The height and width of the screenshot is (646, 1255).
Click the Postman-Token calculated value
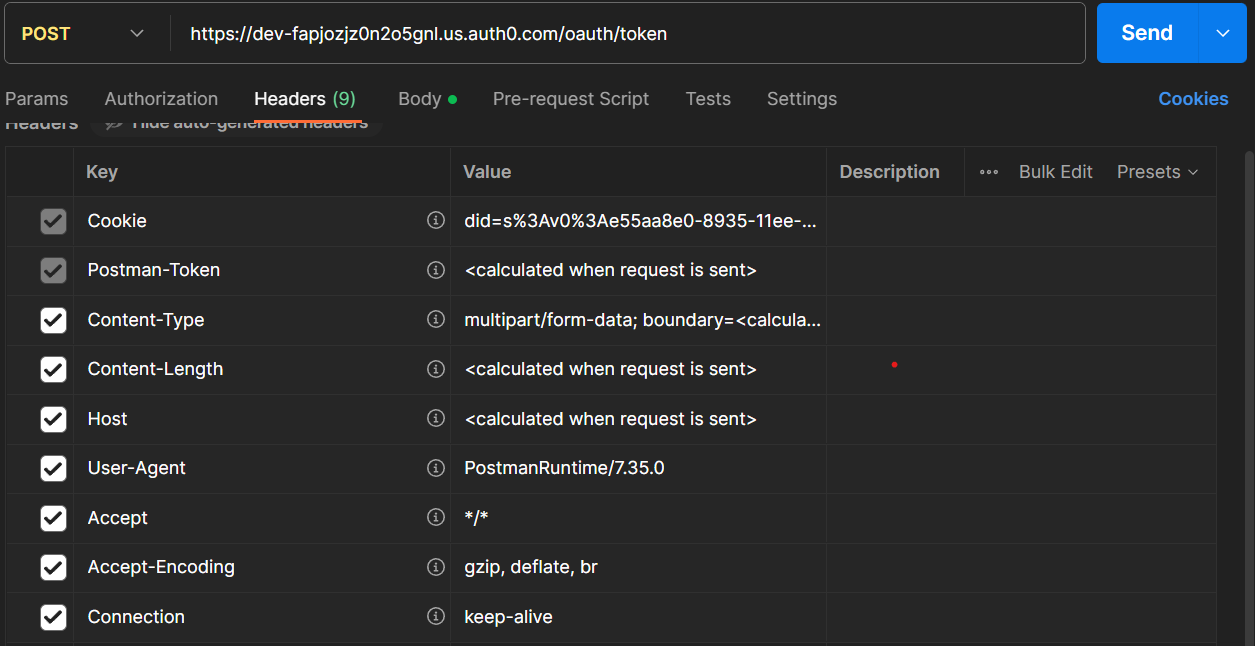click(x=610, y=270)
